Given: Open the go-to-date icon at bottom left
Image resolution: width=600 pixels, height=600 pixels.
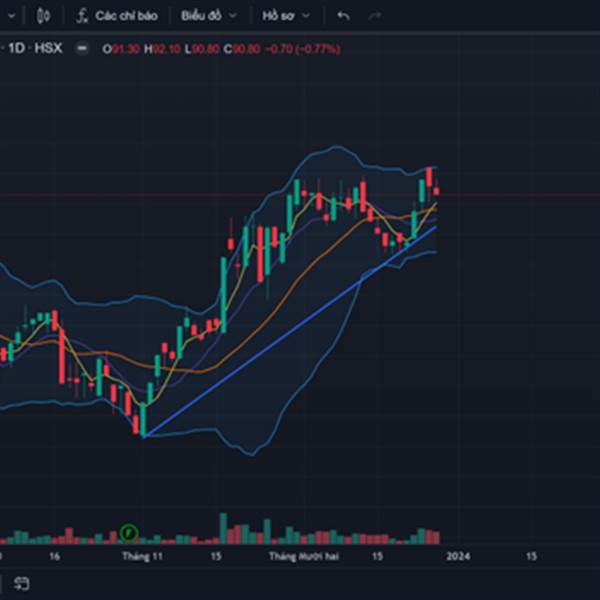Looking at the screenshot, I should [x=21, y=584].
